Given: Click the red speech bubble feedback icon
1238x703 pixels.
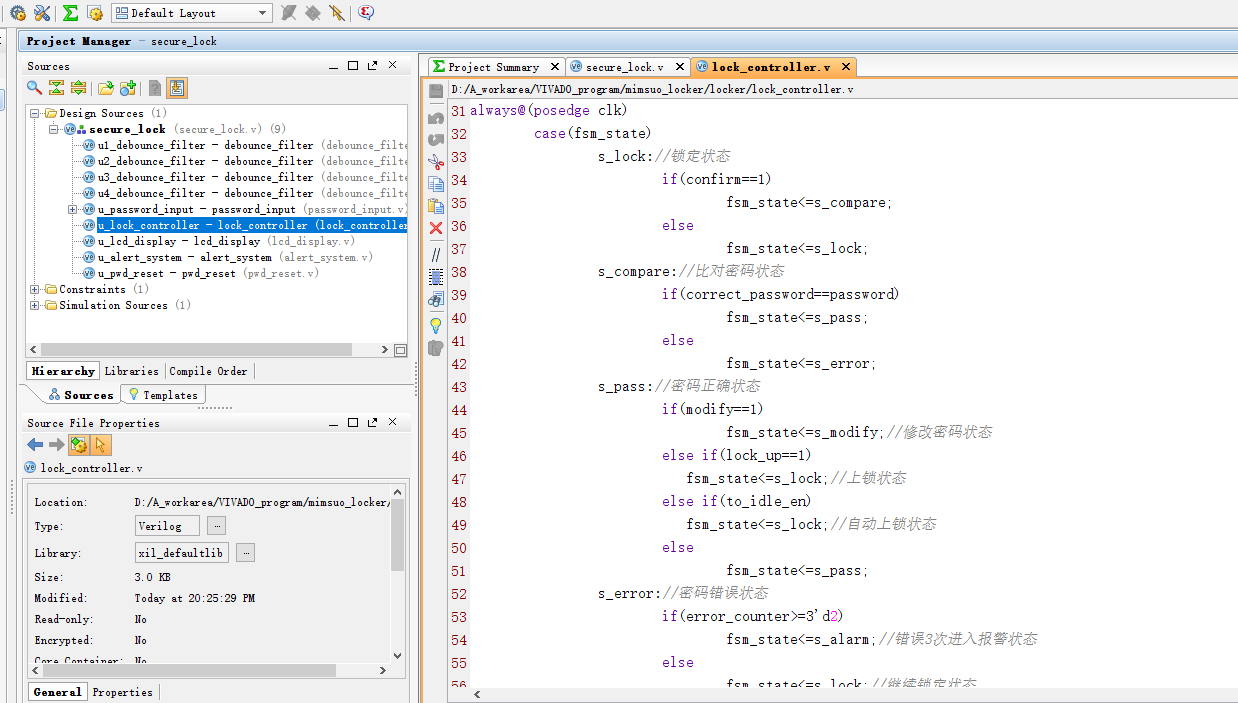Looking at the screenshot, I should [x=366, y=13].
